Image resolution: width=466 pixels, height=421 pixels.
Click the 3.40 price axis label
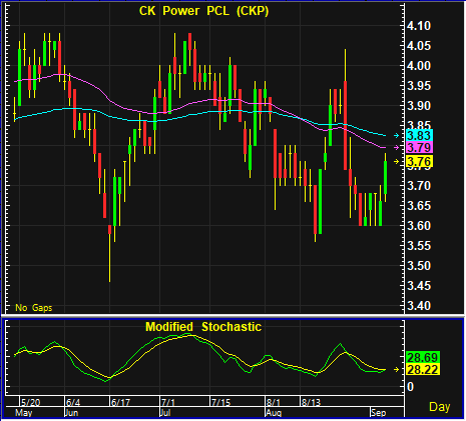[419, 306]
